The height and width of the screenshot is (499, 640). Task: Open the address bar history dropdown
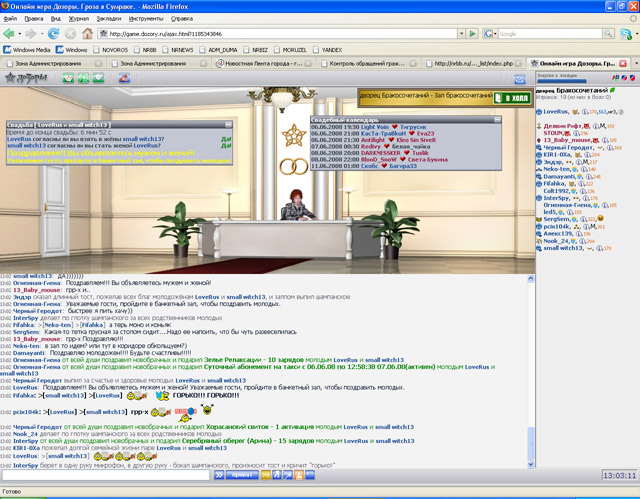tap(461, 34)
